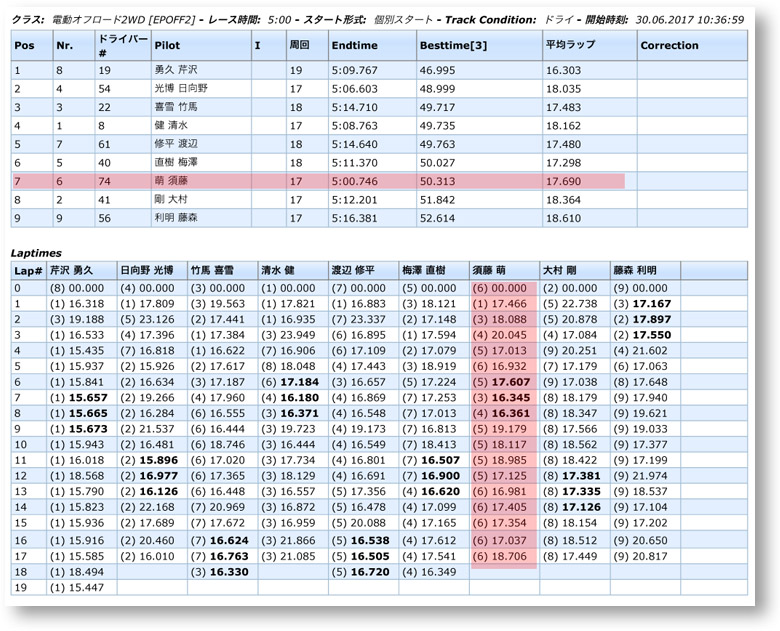Select the highlighted row for pilot 萌 須藤

click(x=320, y=181)
